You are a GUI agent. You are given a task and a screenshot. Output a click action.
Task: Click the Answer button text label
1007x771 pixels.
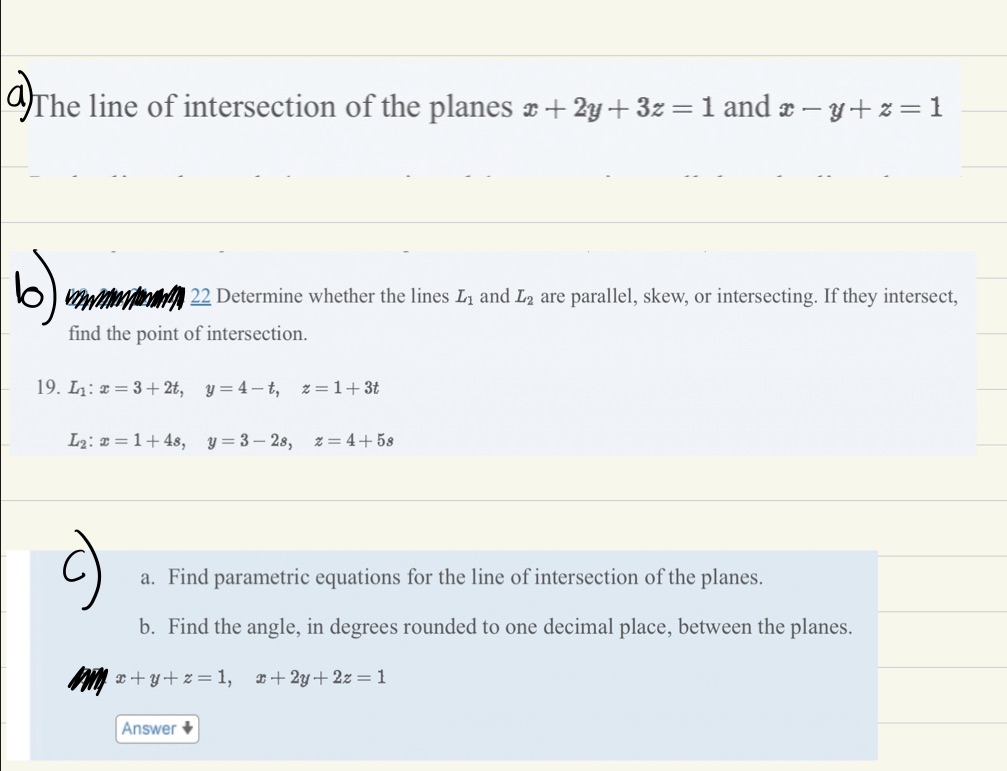[x=148, y=729]
